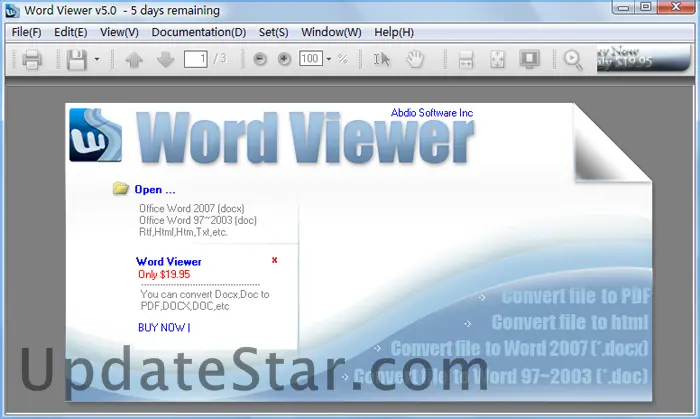The image size is (700, 419).
Task: Click the Open ... link
Action: [155, 190]
